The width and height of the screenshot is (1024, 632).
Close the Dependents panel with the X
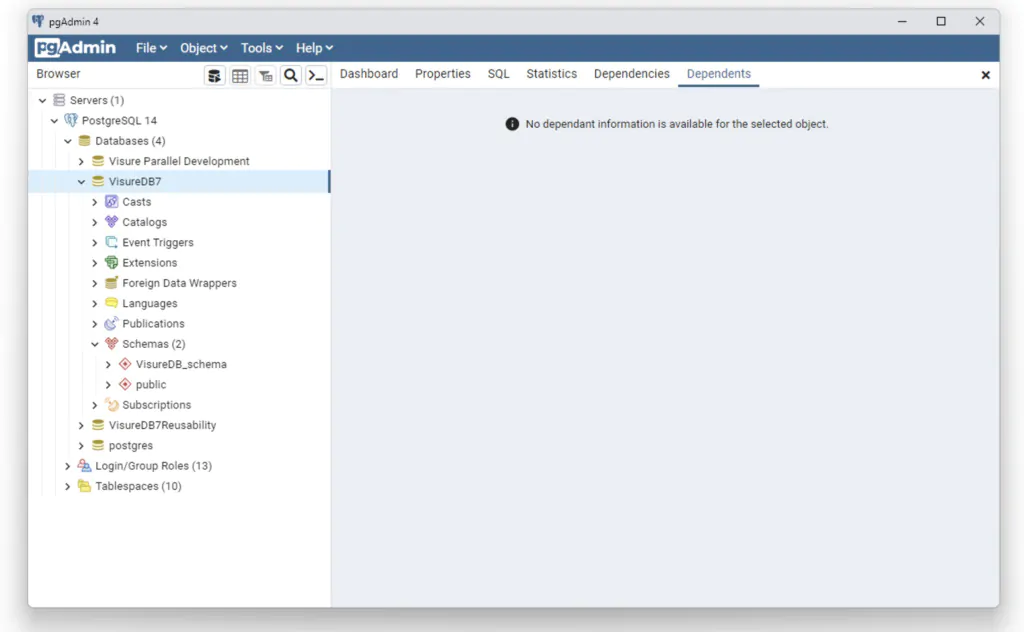tap(985, 75)
